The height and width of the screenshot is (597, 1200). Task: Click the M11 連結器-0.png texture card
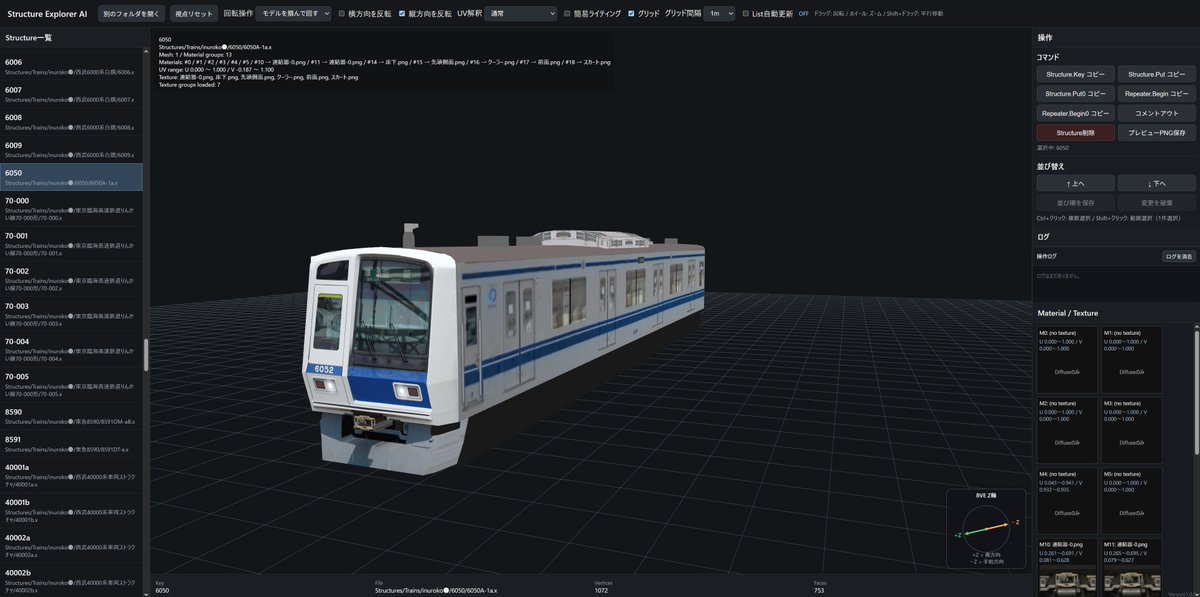[1132, 567]
